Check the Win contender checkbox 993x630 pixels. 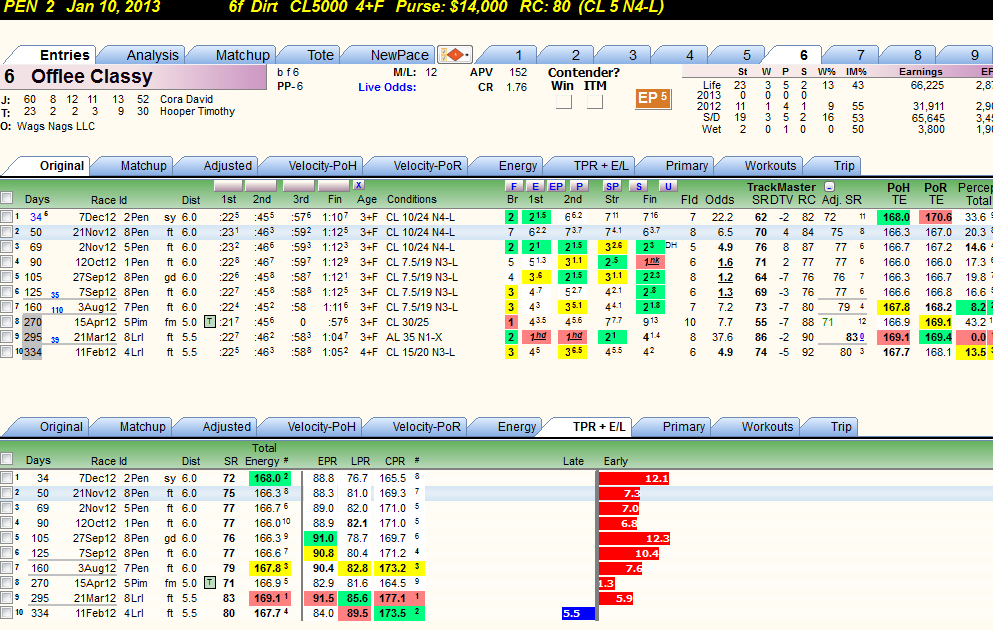[x=564, y=101]
